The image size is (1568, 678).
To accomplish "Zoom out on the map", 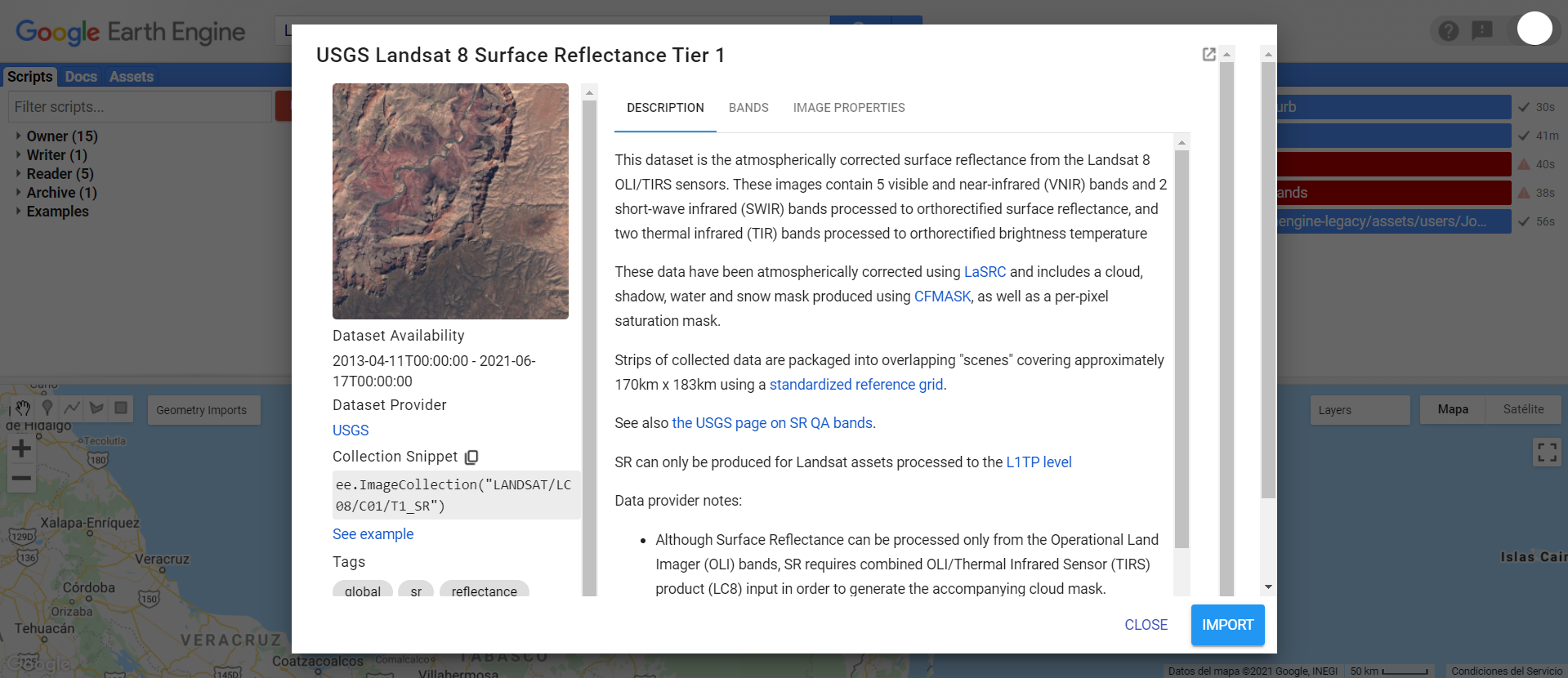I will point(22,478).
